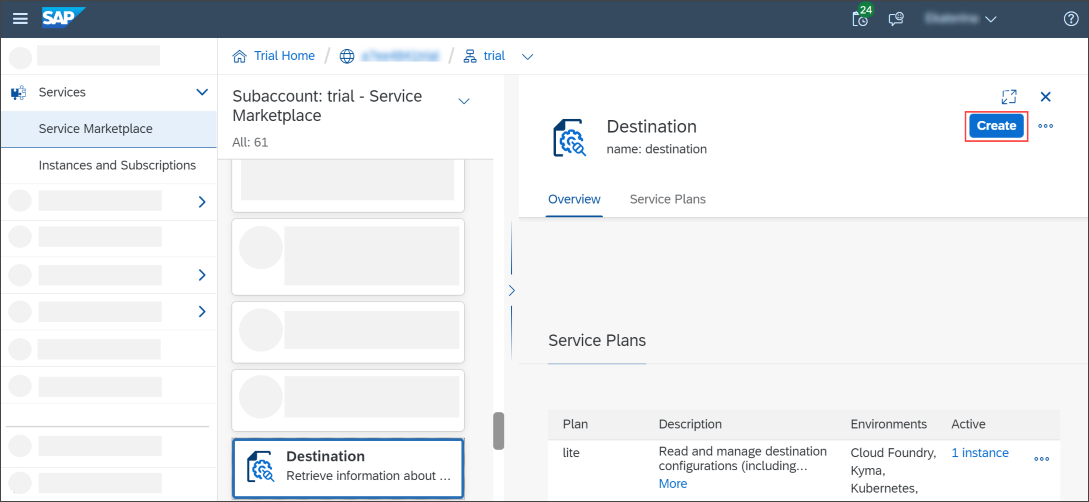Enter full screen mode for the detail panel
Screen dimensions: 1089x502
click(x=1009, y=97)
